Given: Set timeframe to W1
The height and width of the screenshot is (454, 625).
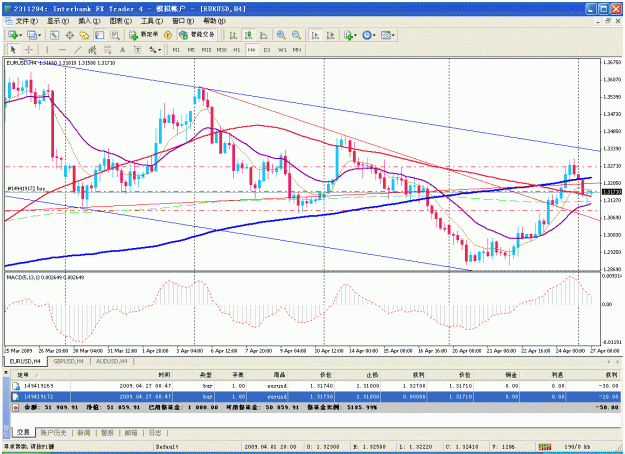Looking at the screenshot, I should tap(282, 50).
